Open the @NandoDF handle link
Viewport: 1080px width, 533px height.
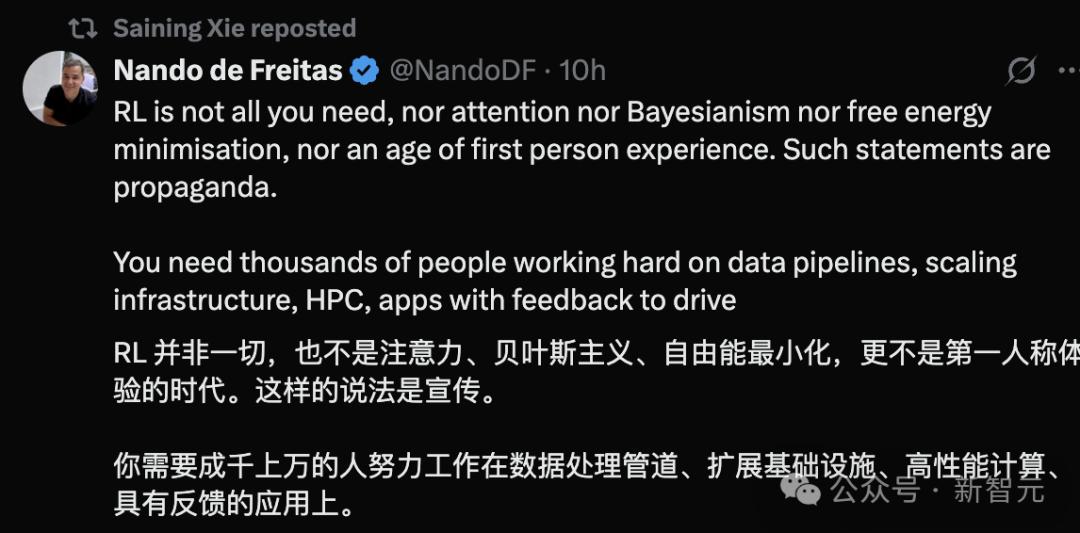(x=462, y=70)
